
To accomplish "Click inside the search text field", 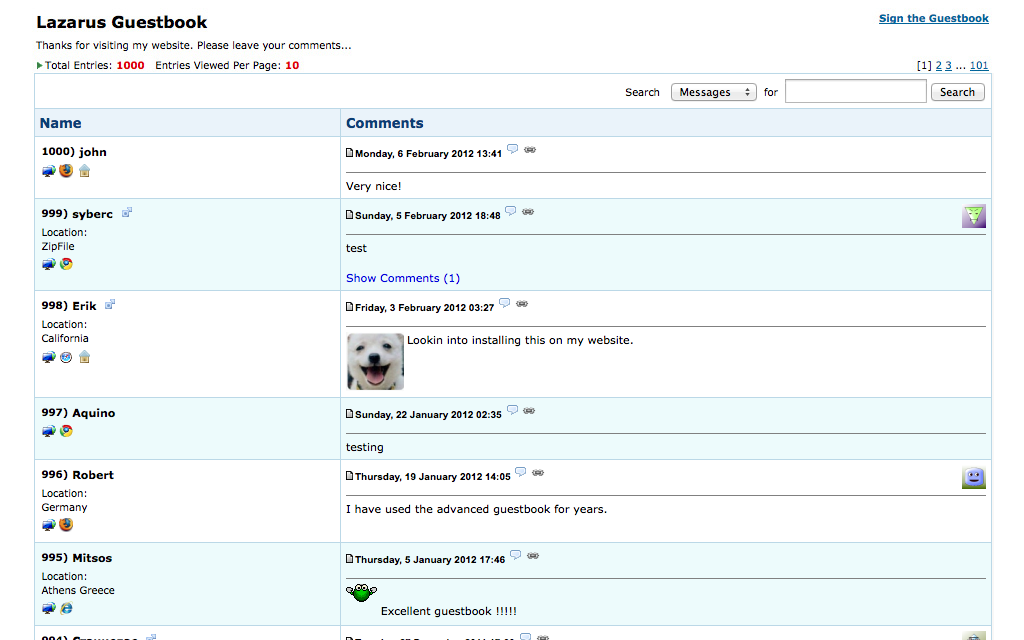I will [855, 92].
